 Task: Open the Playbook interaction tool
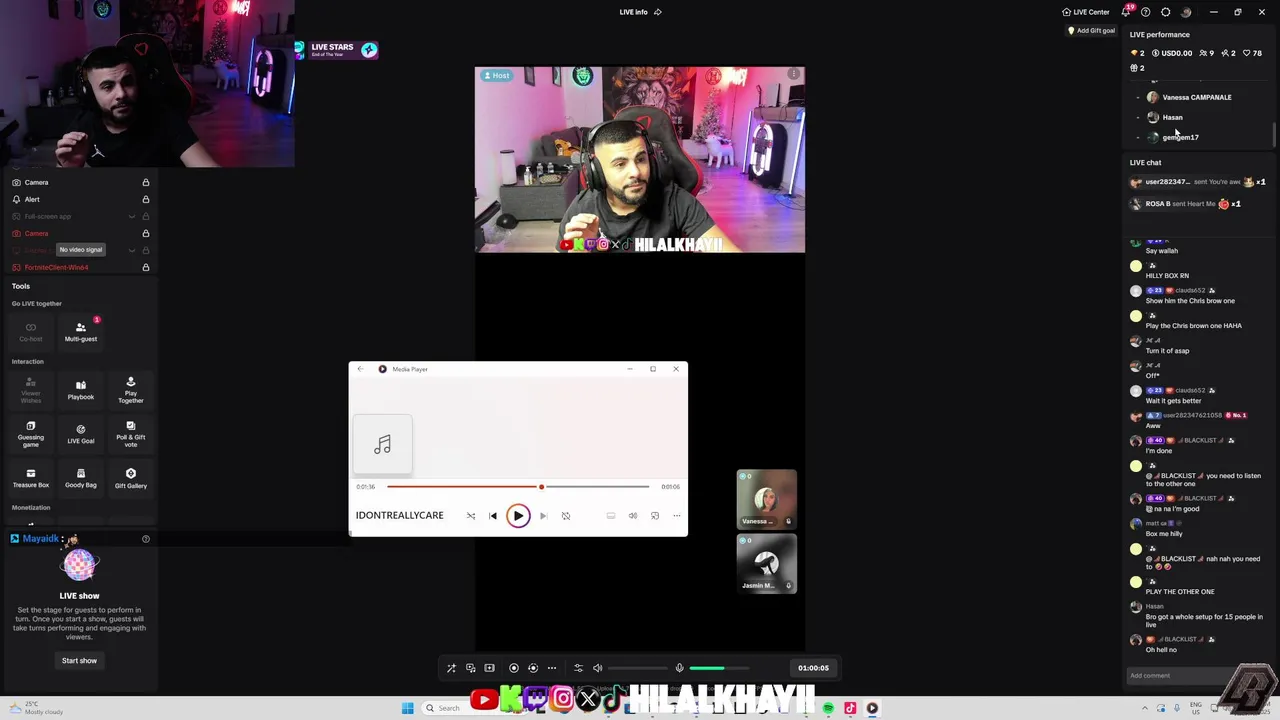(81, 390)
